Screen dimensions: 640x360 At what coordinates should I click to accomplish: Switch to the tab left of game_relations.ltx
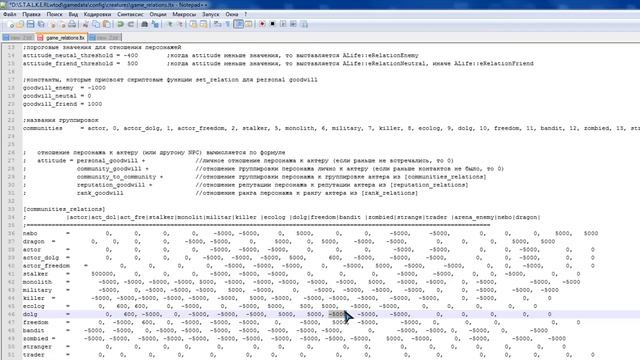18,38
